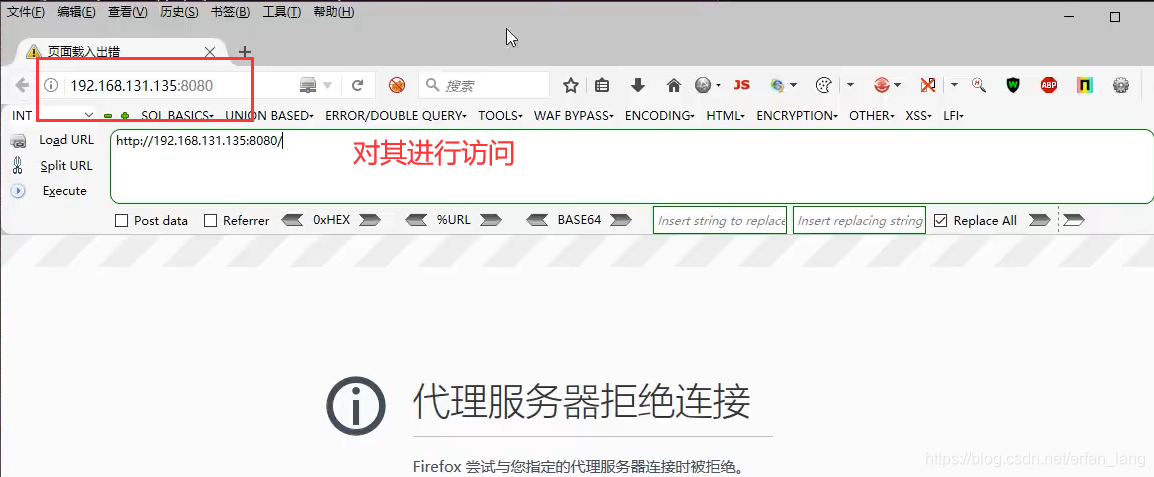Click the crossed-out page icon
Viewport: 1154px width, 477px height.
(x=928, y=85)
